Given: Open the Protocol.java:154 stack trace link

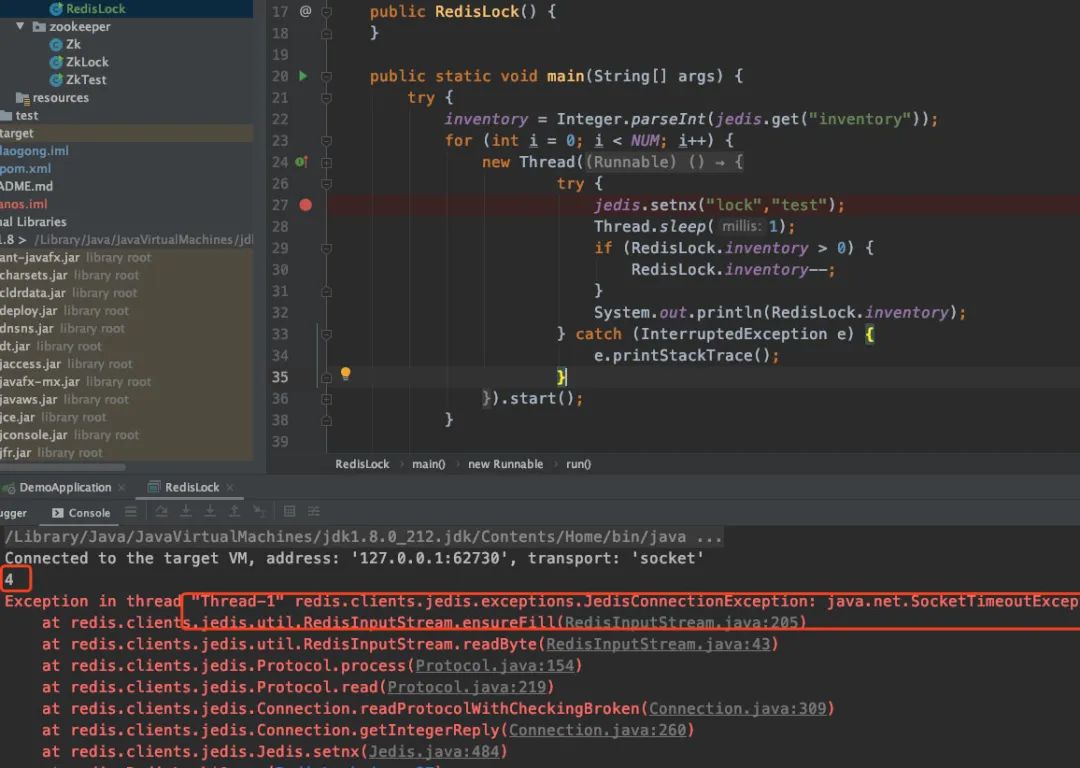Looking at the screenshot, I should (495, 665).
